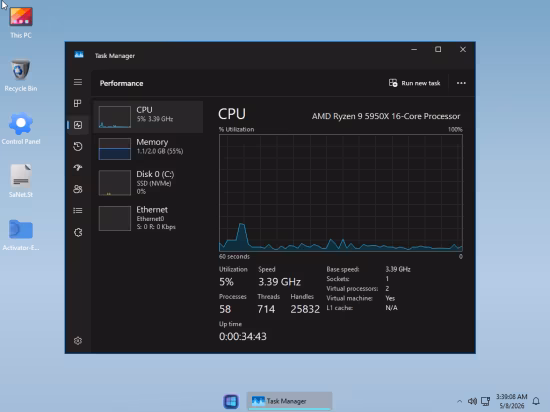Open Recycle Bin desktop icon
The width and height of the screenshot is (550, 412).
21,75
